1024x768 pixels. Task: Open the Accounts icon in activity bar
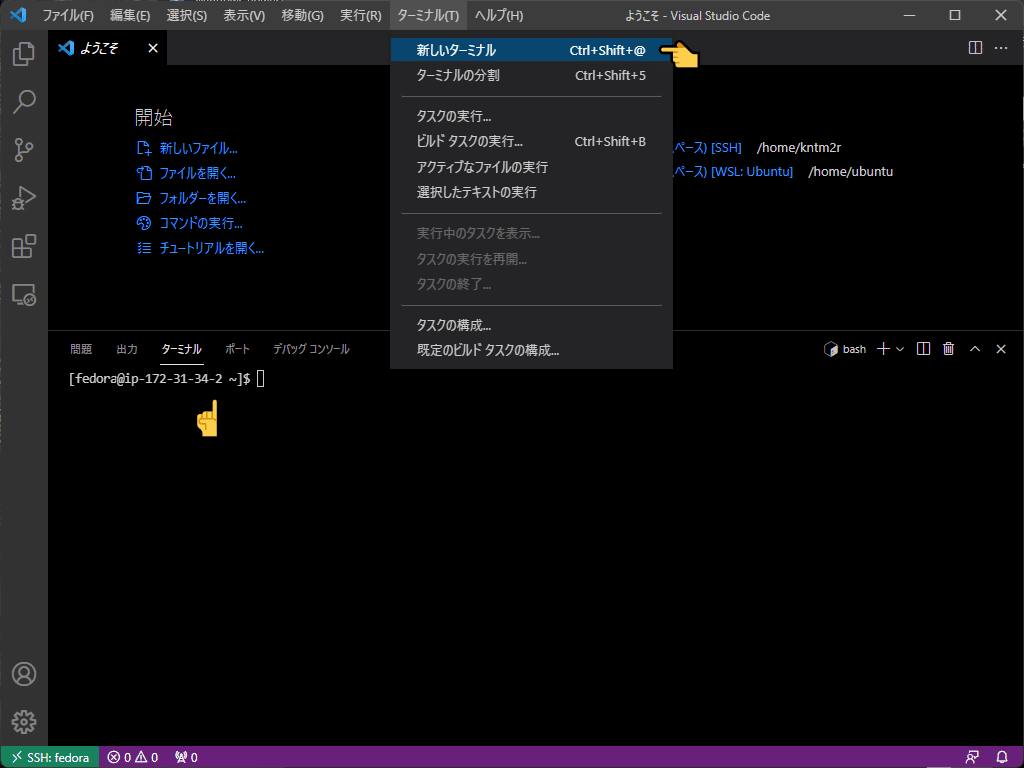[24, 674]
